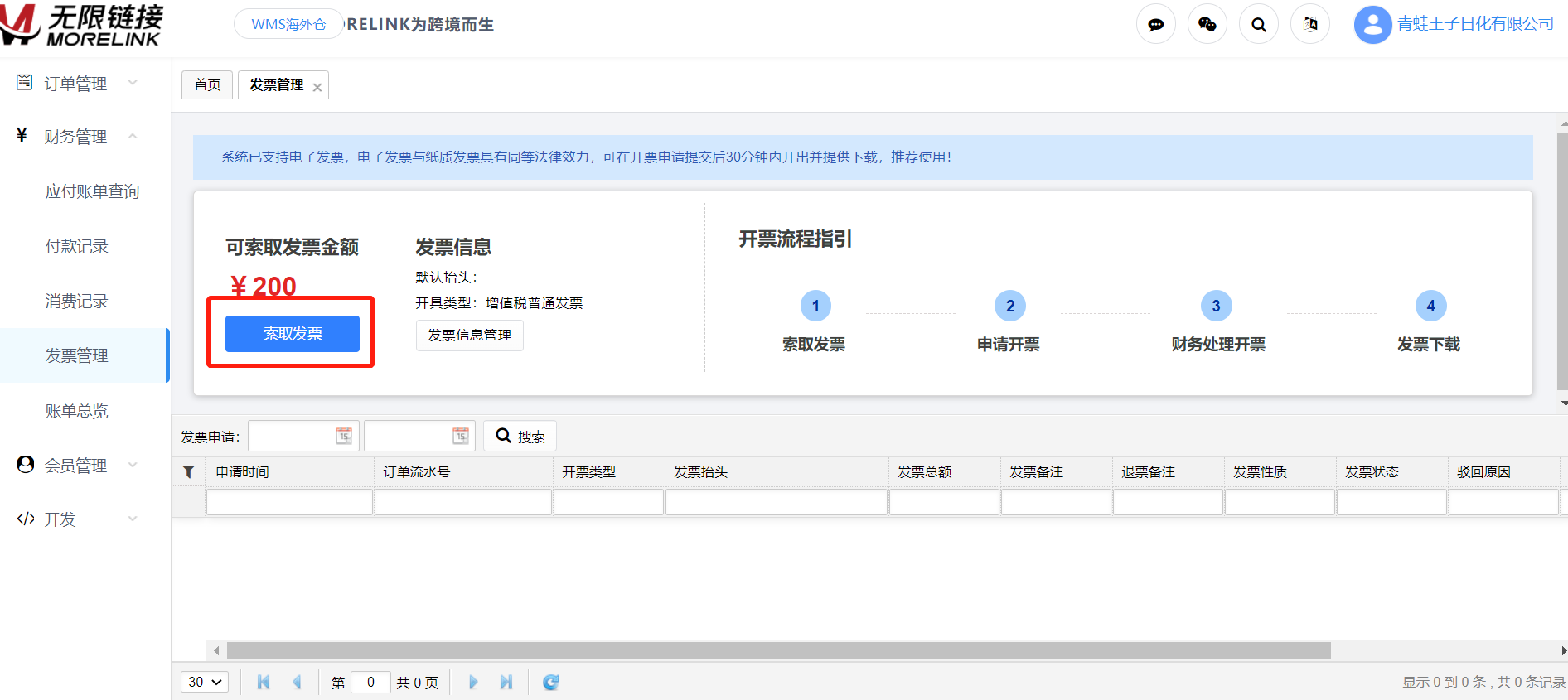Expand the 会员管理 menu
This screenshot has width=1568, height=700.
[x=76, y=466]
